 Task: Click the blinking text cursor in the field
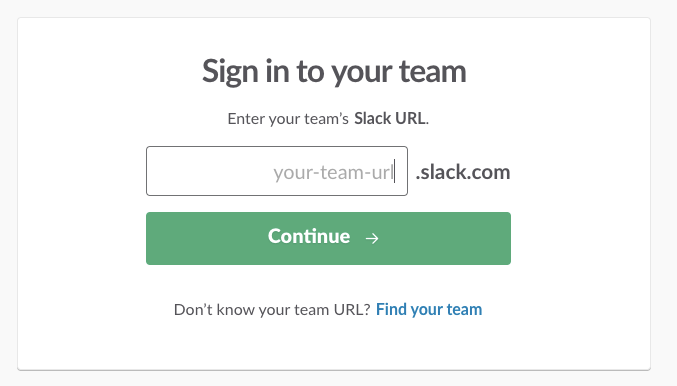pos(395,171)
